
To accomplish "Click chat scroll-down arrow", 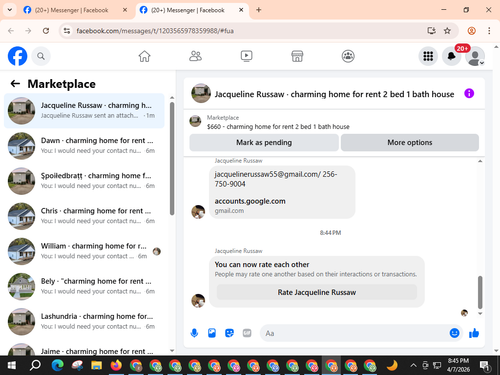I will (x=480, y=313).
